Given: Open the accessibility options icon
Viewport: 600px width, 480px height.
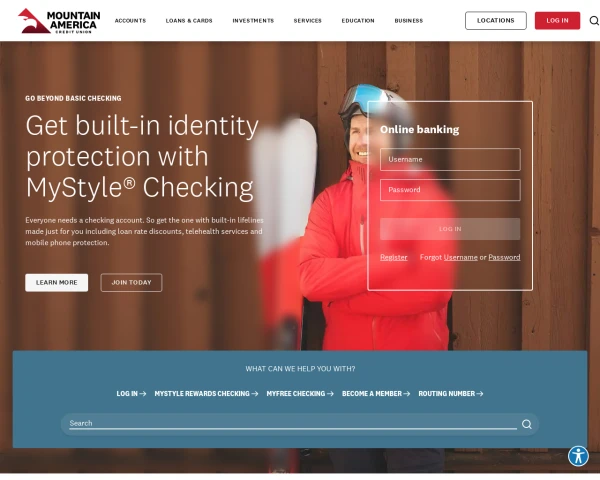Looking at the screenshot, I should tap(578, 456).
